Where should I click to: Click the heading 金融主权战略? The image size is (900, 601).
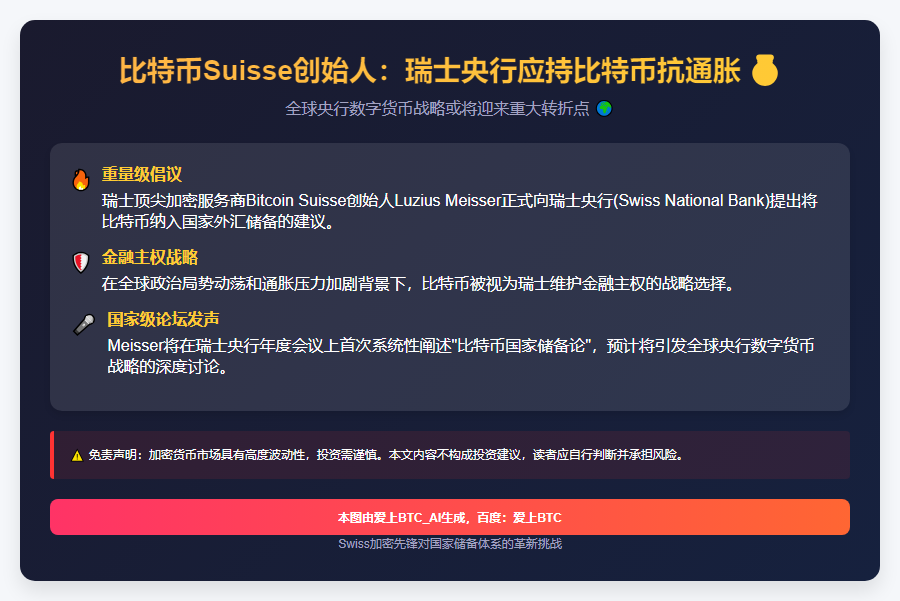point(150,257)
